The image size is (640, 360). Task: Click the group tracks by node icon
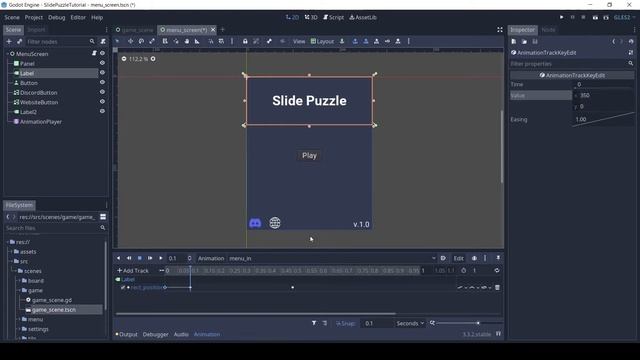[x=325, y=323]
